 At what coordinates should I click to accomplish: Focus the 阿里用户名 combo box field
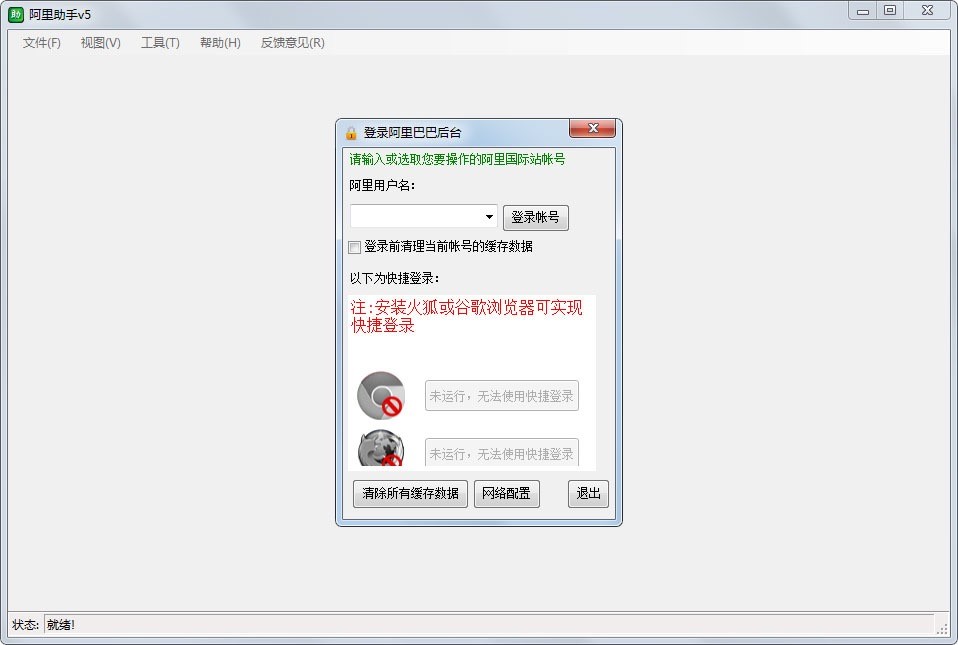[x=423, y=217]
